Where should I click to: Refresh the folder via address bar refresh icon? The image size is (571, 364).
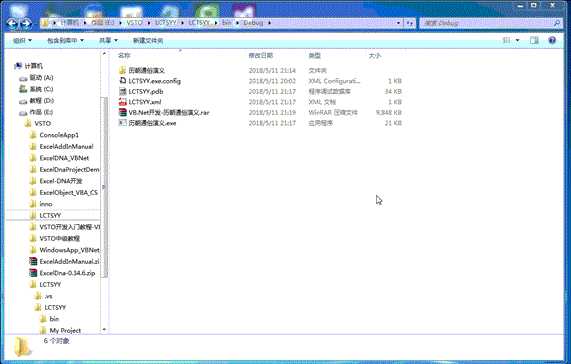(410, 23)
